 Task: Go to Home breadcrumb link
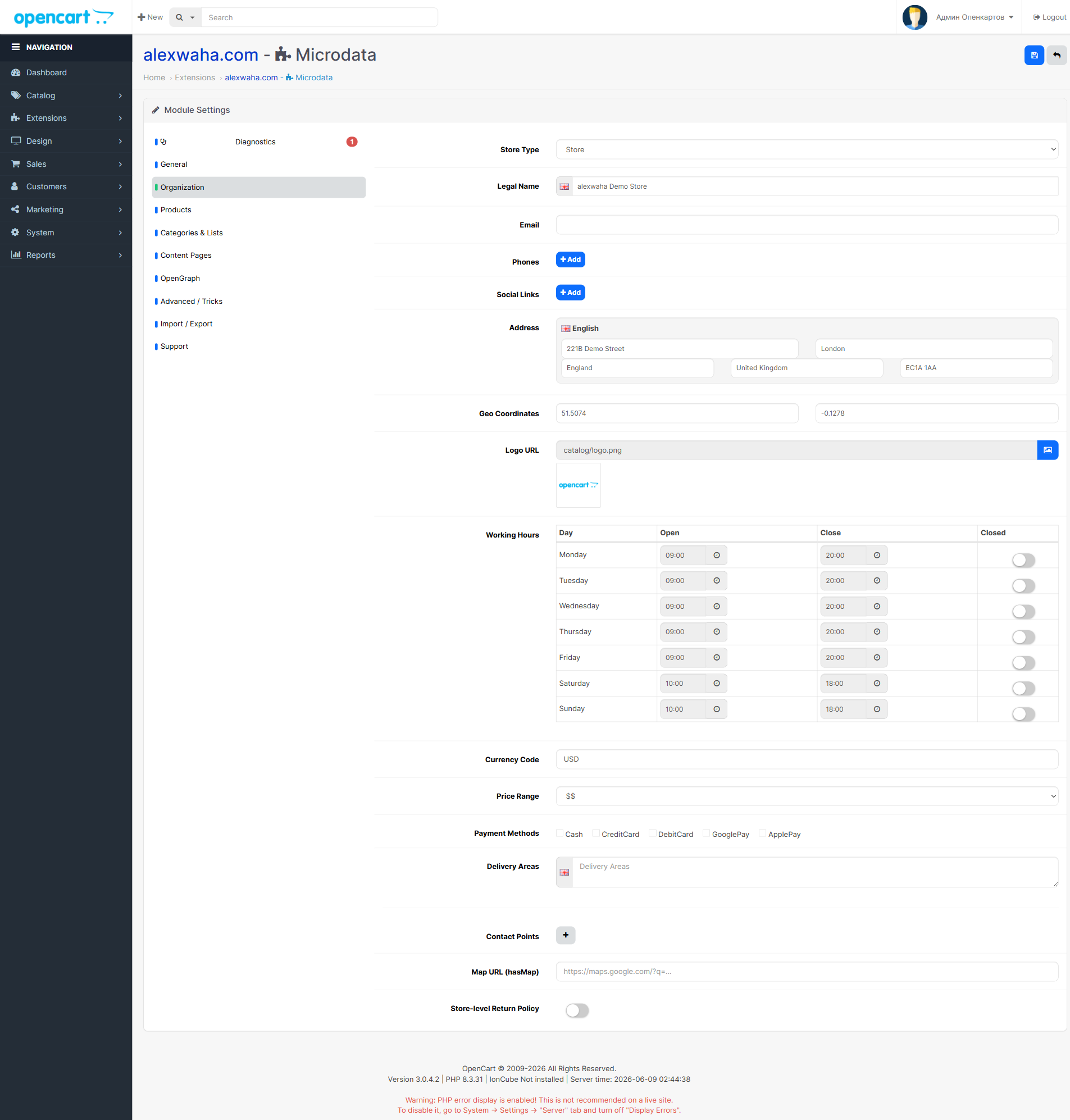(x=154, y=78)
